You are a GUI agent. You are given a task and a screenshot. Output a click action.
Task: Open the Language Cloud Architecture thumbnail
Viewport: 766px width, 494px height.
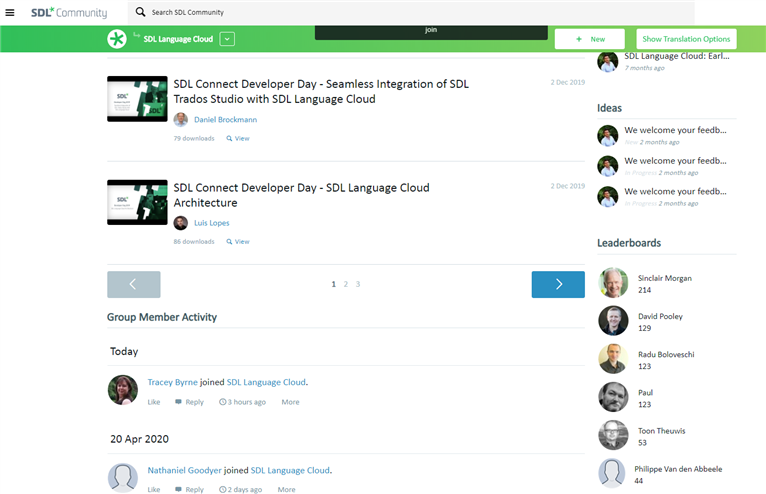click(x=137, y=202)
